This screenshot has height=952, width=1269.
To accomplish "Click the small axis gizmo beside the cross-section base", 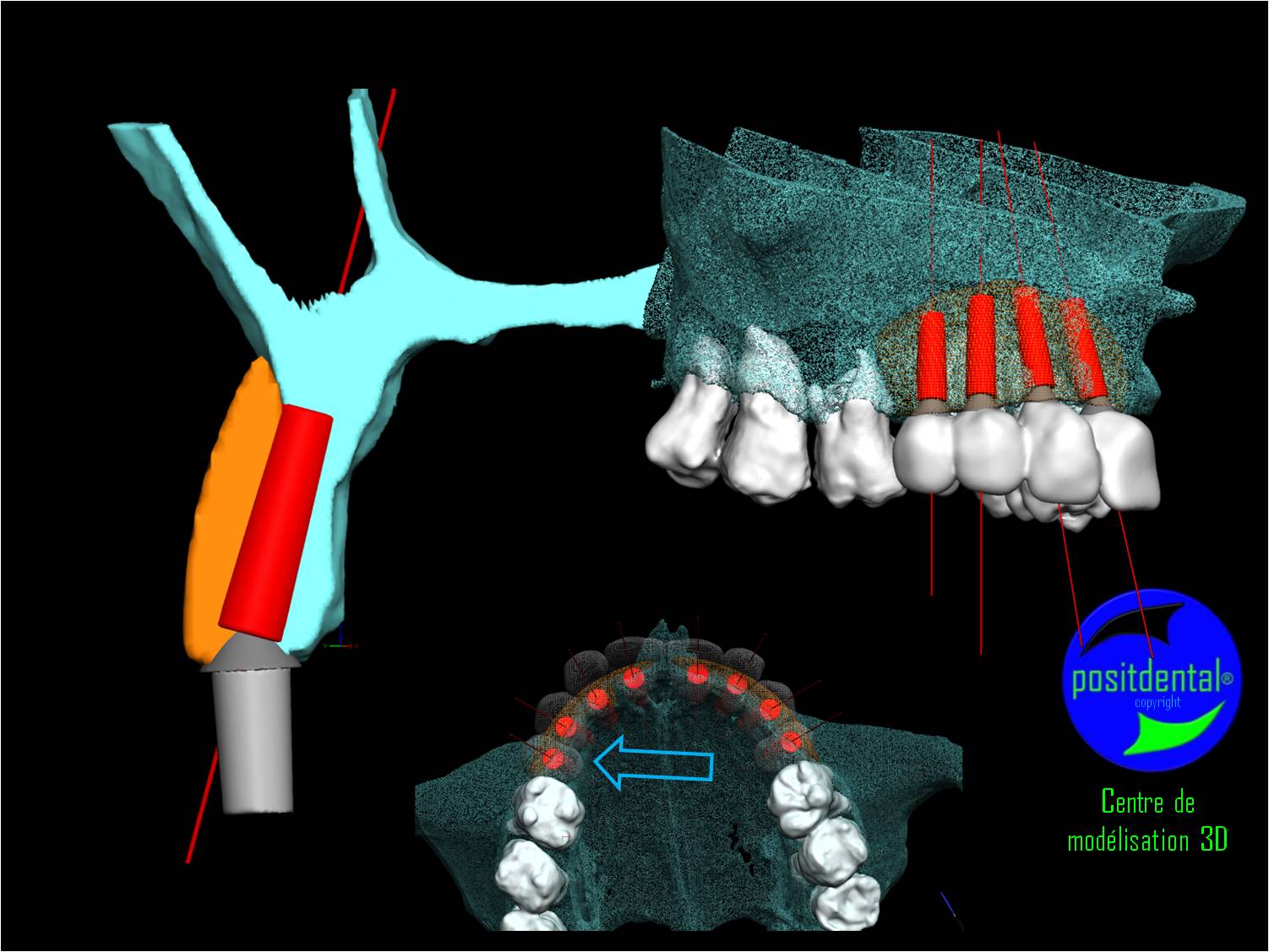I will point(342,643).
